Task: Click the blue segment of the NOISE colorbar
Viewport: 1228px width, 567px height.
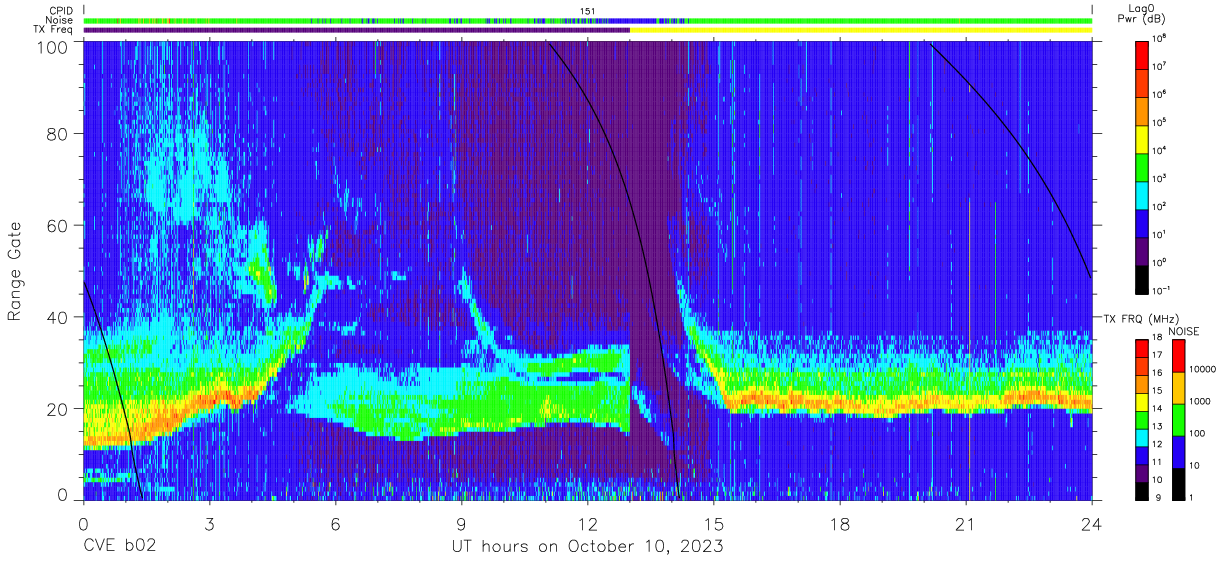Action: 1178,452
